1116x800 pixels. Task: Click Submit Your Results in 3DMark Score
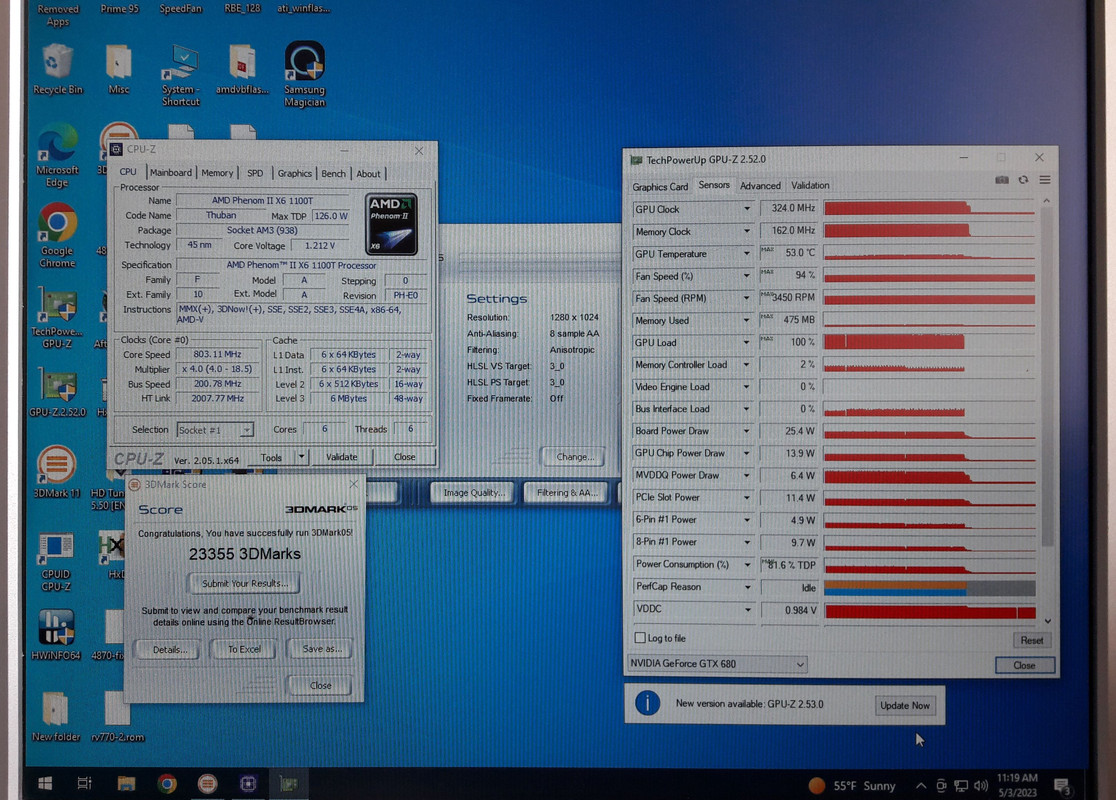point(245,584)
